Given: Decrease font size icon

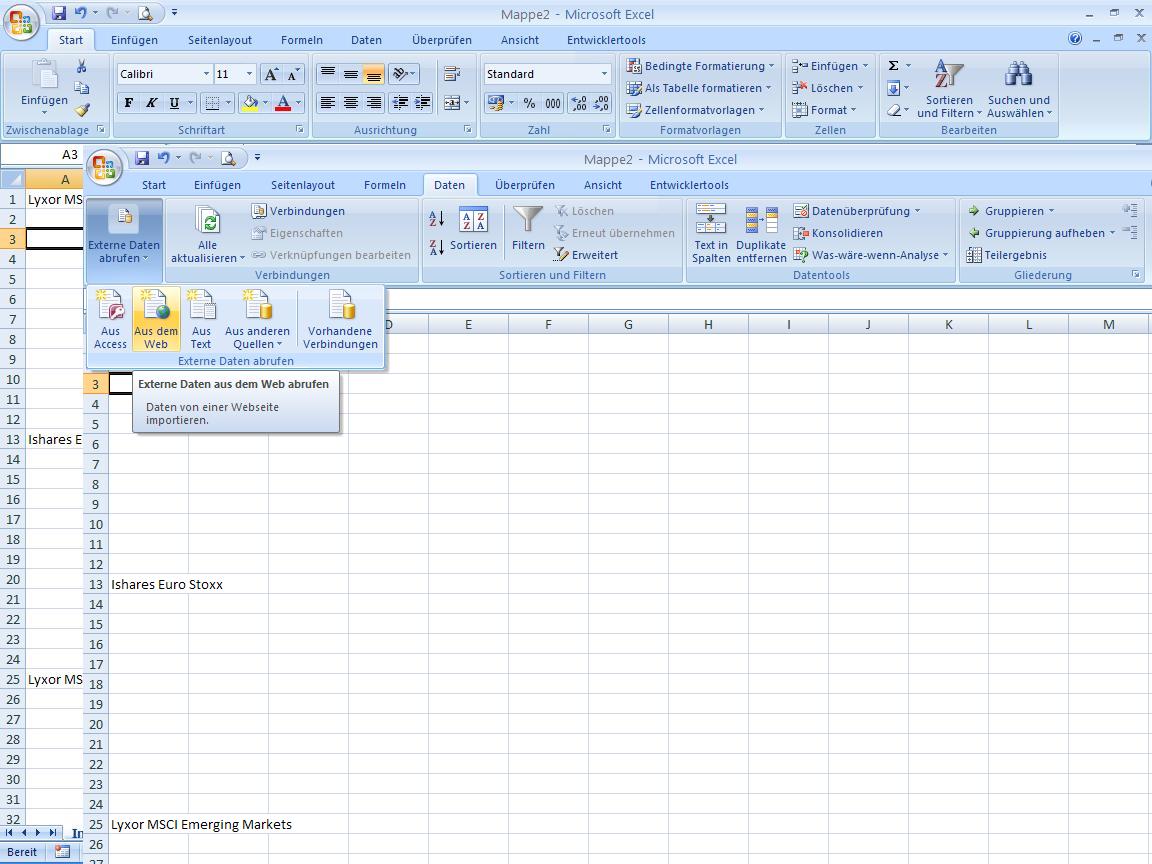Looking at the screenshot, I should click(x=293, y=74).
